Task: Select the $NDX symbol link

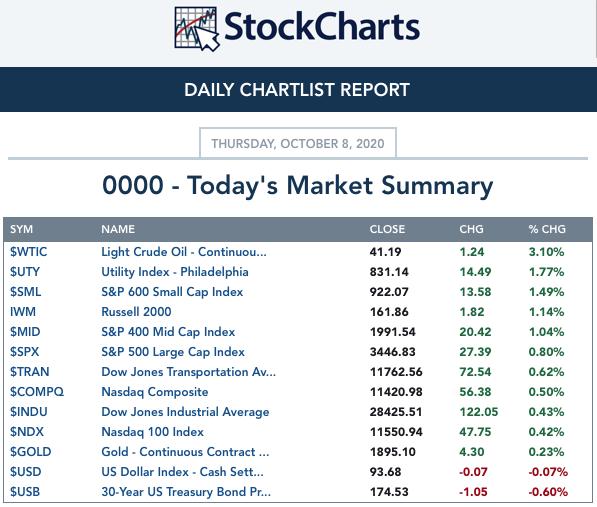Action: pyautogui.click(x=27, y=432)
